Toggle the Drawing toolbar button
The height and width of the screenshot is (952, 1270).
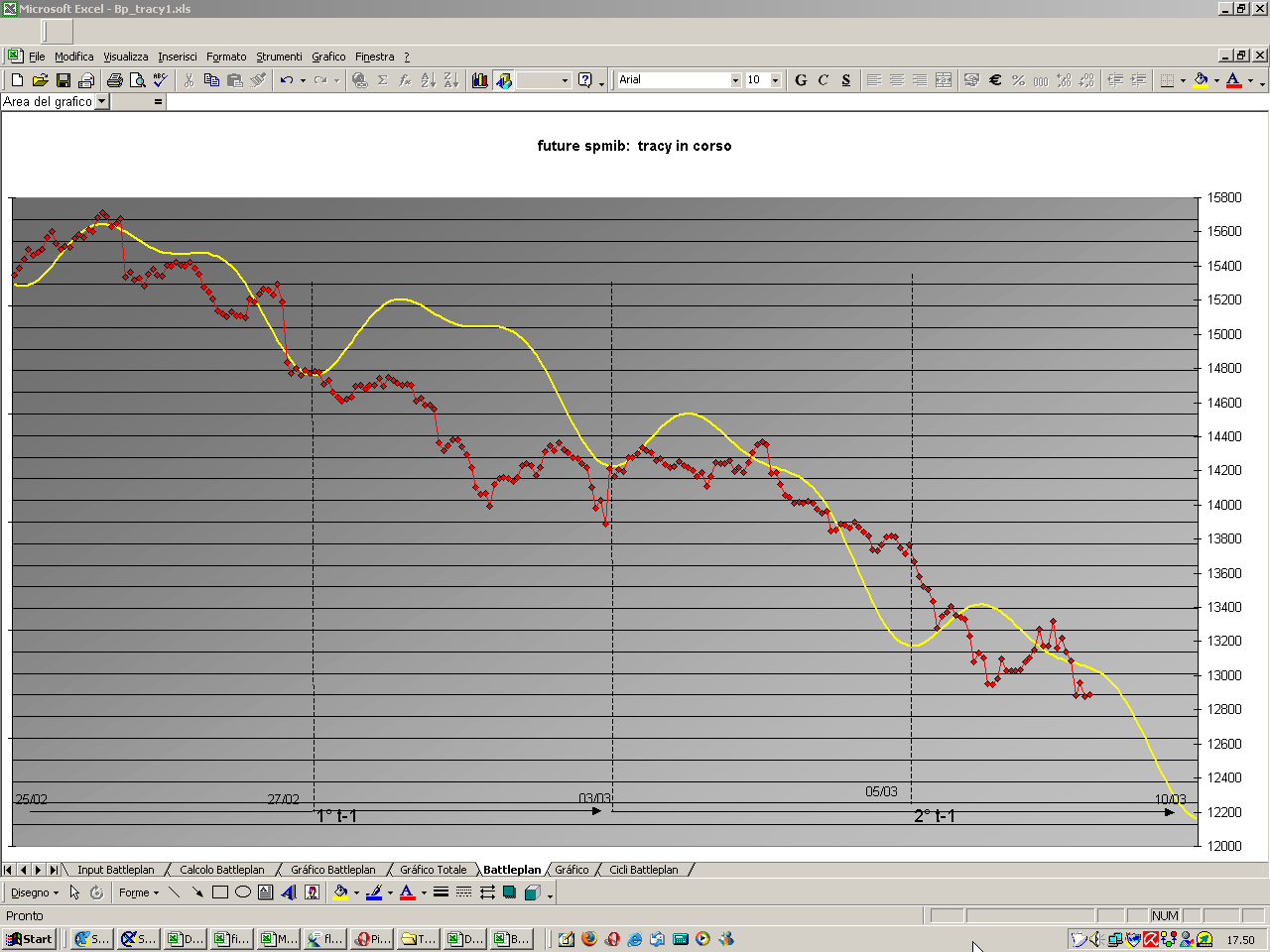click(x=503, y=80)
